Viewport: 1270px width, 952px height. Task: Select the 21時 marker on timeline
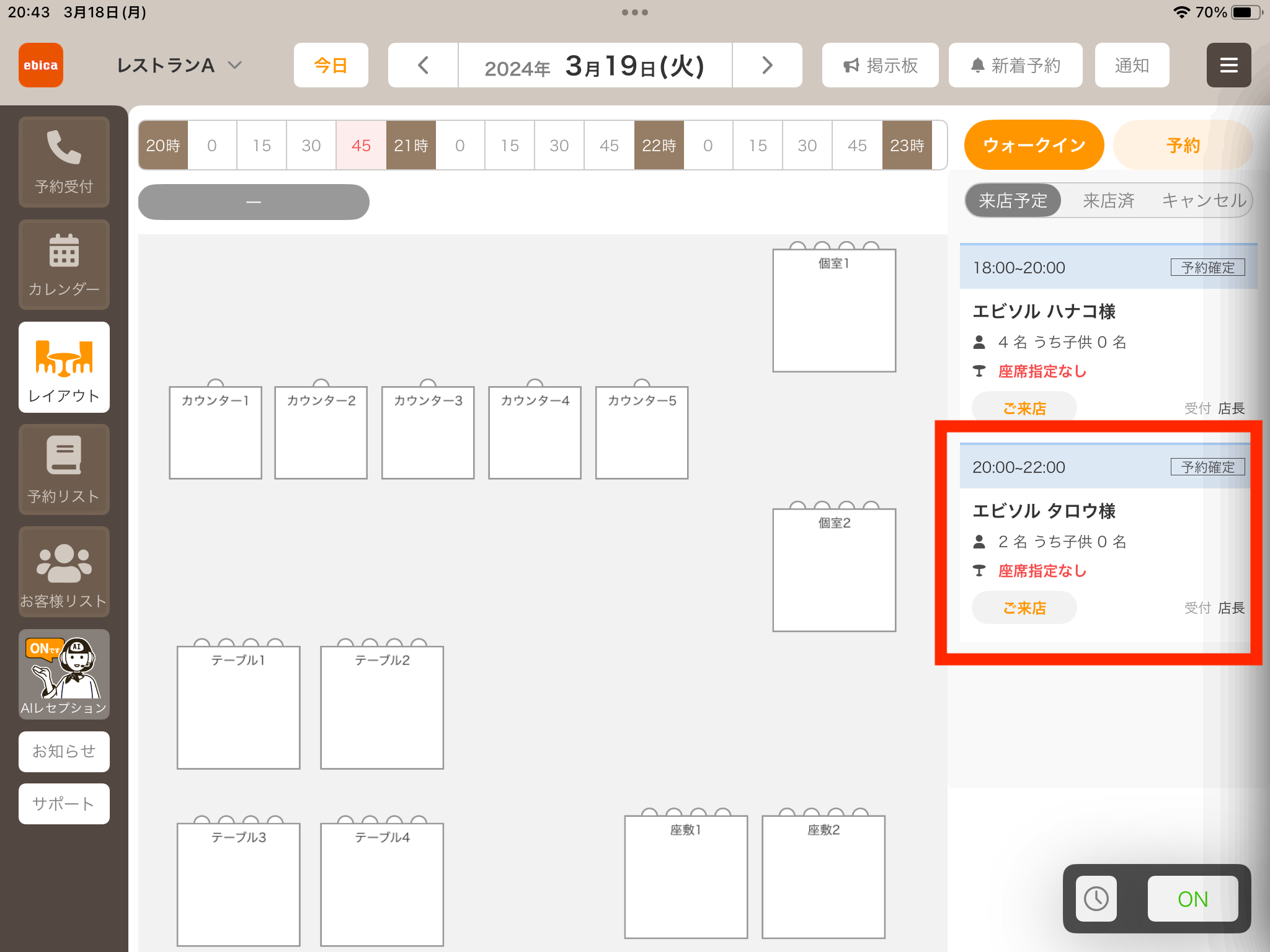pos(411,145)
